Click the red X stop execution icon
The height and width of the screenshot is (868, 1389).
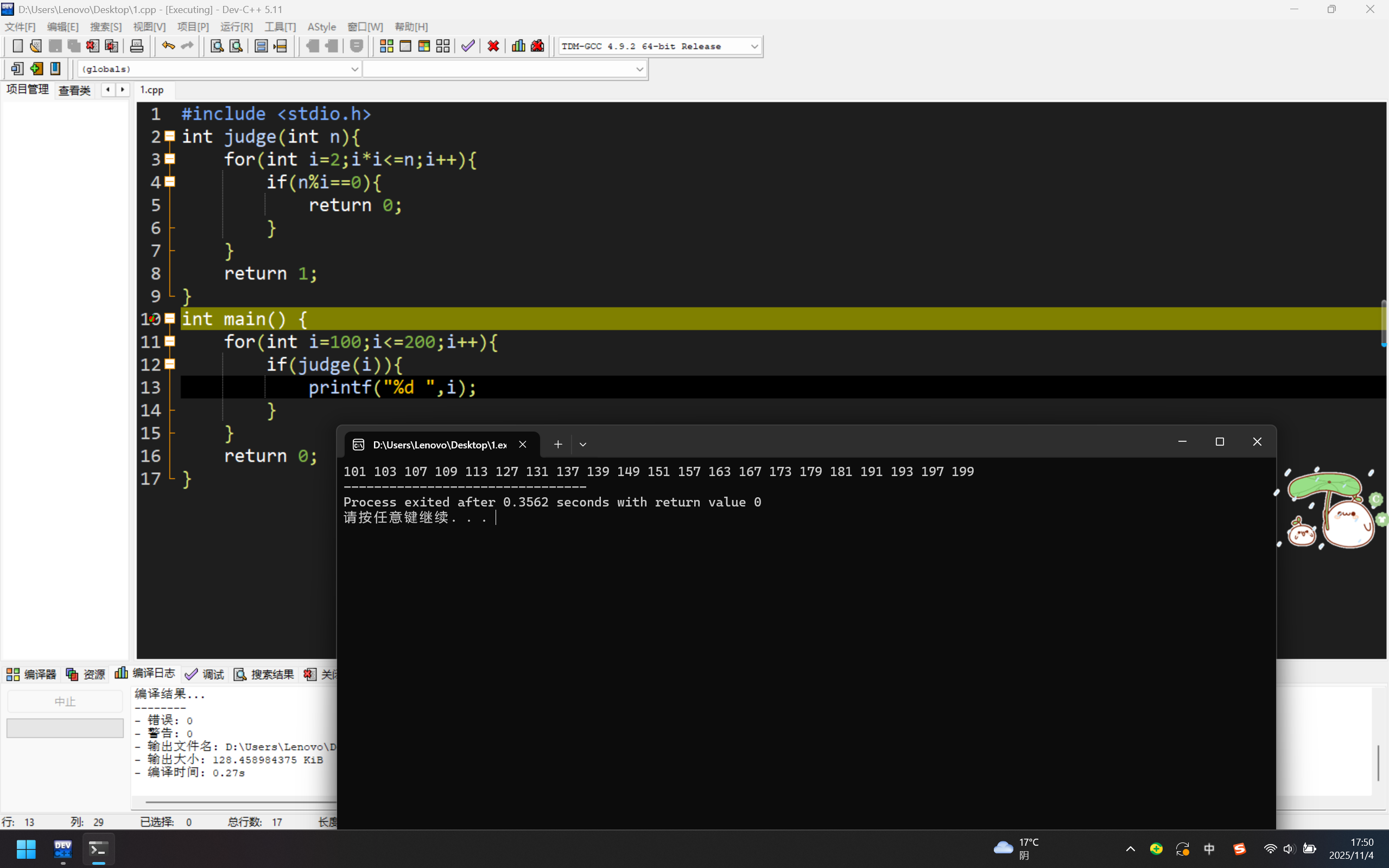(493, 46)
